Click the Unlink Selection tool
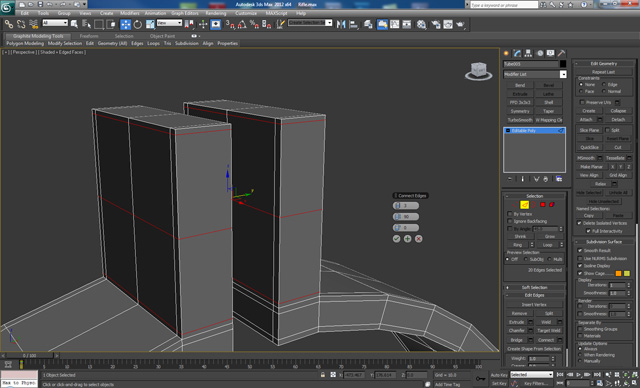The width and height of the screenshot is (640, 388). [x=21, y=24]
